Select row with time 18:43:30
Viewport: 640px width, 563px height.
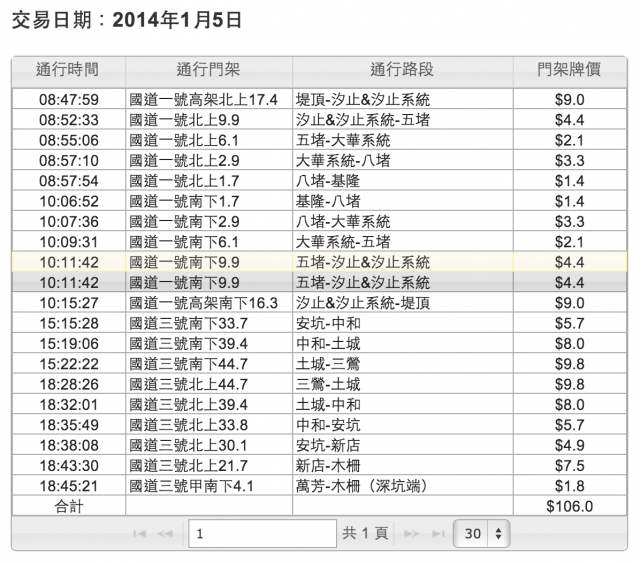320,465
